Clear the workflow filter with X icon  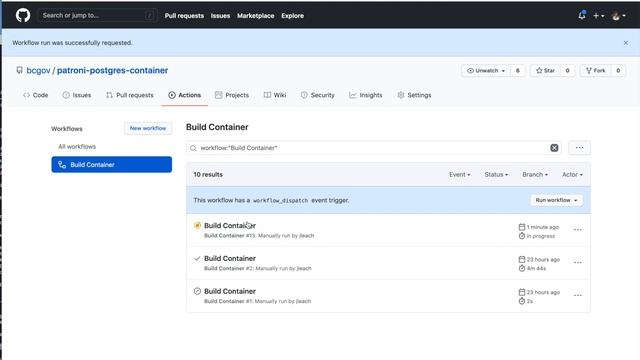pos(554,148)
